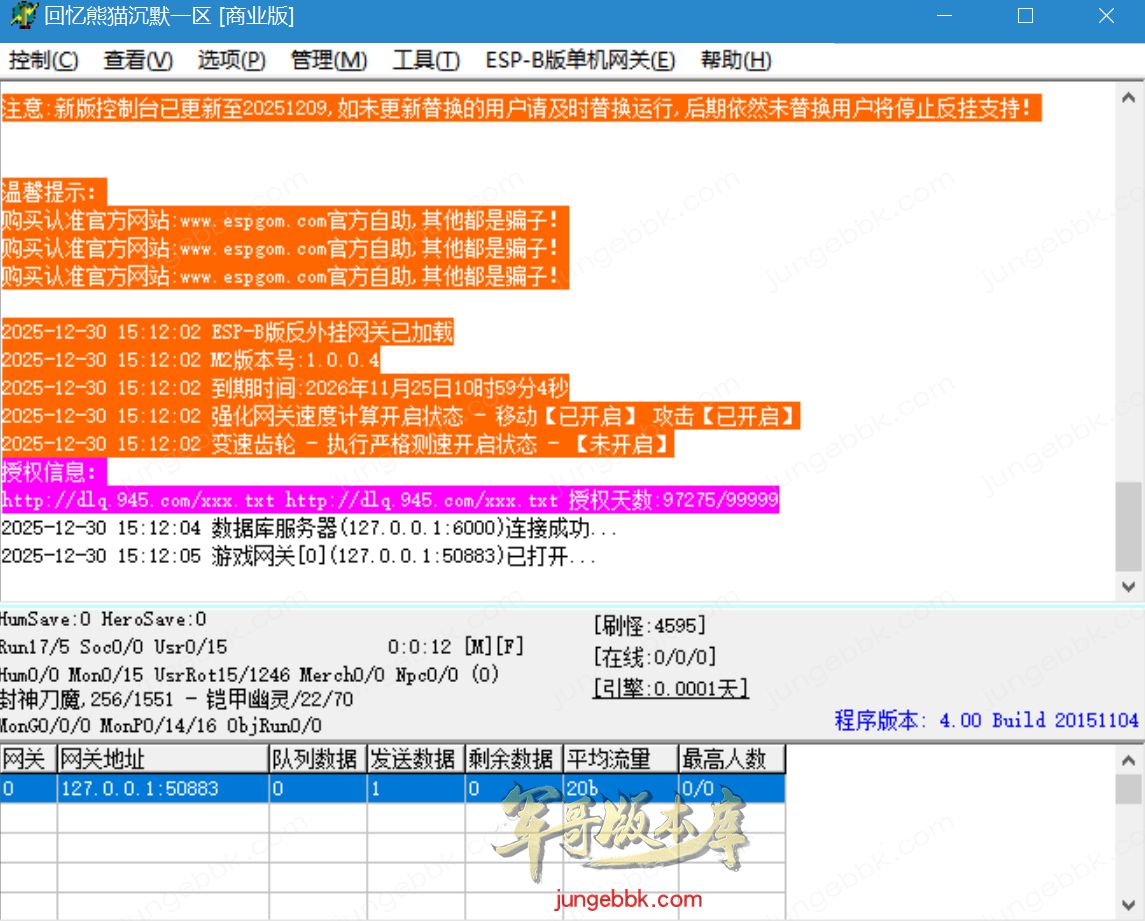The image size is (1145, 921).
Task: Expand the 工具(T) menu
Action: pyautogui.click(x=426, y=61)
